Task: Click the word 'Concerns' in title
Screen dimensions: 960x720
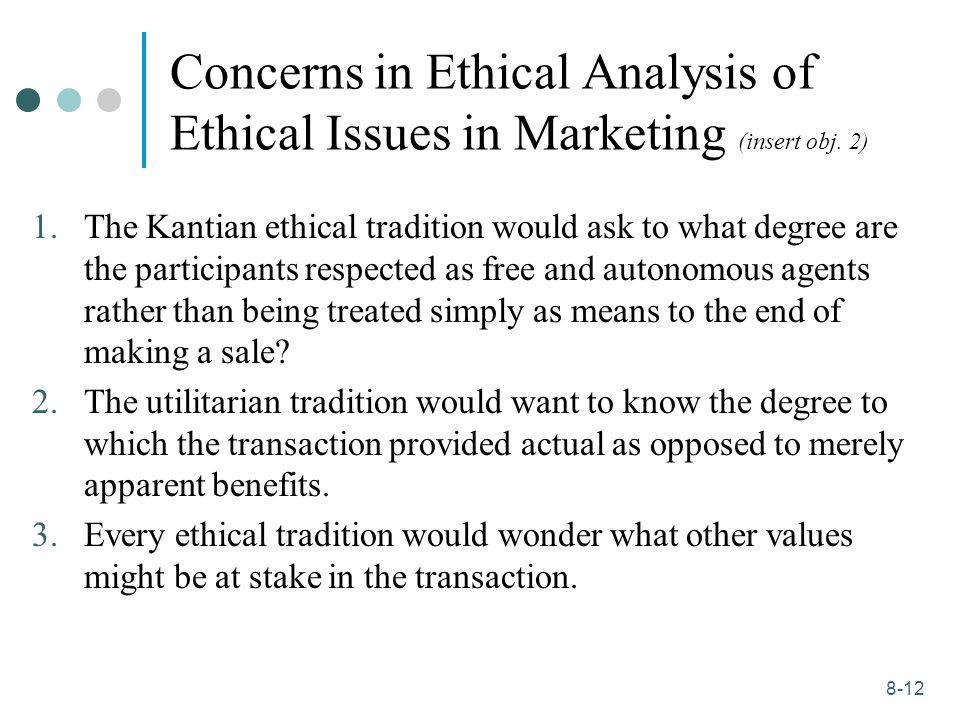Action: [x=267, y=72]
